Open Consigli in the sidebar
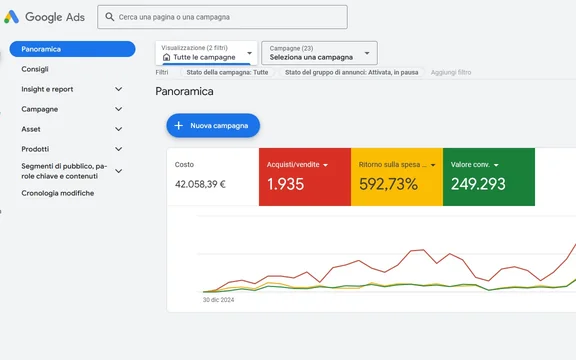Screen dimensions: 576x360 [35, 69]
